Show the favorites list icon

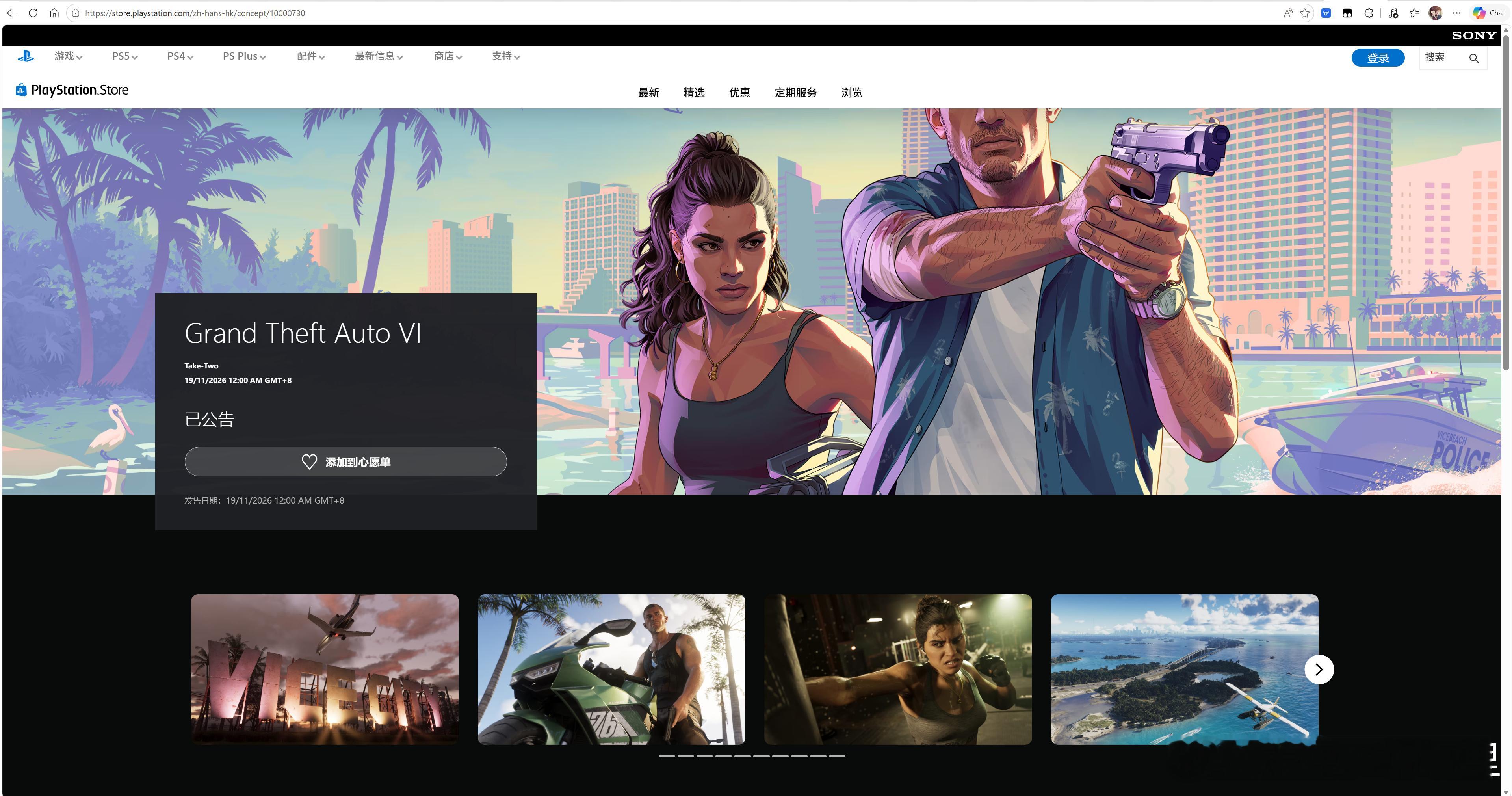pos(1415,13)
